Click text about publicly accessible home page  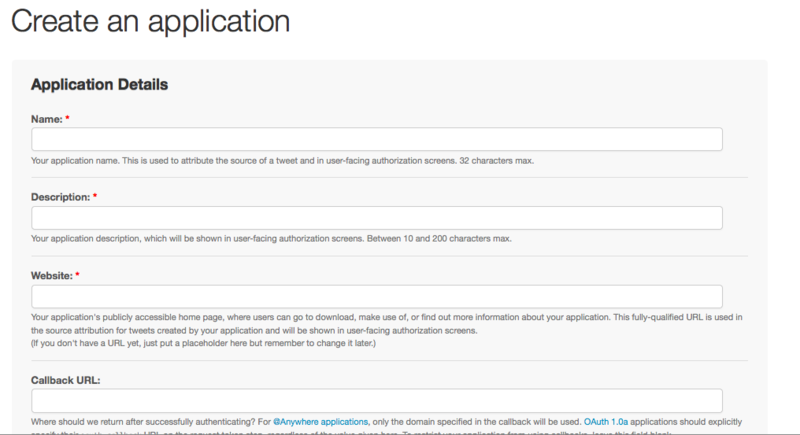click(386, 324)
